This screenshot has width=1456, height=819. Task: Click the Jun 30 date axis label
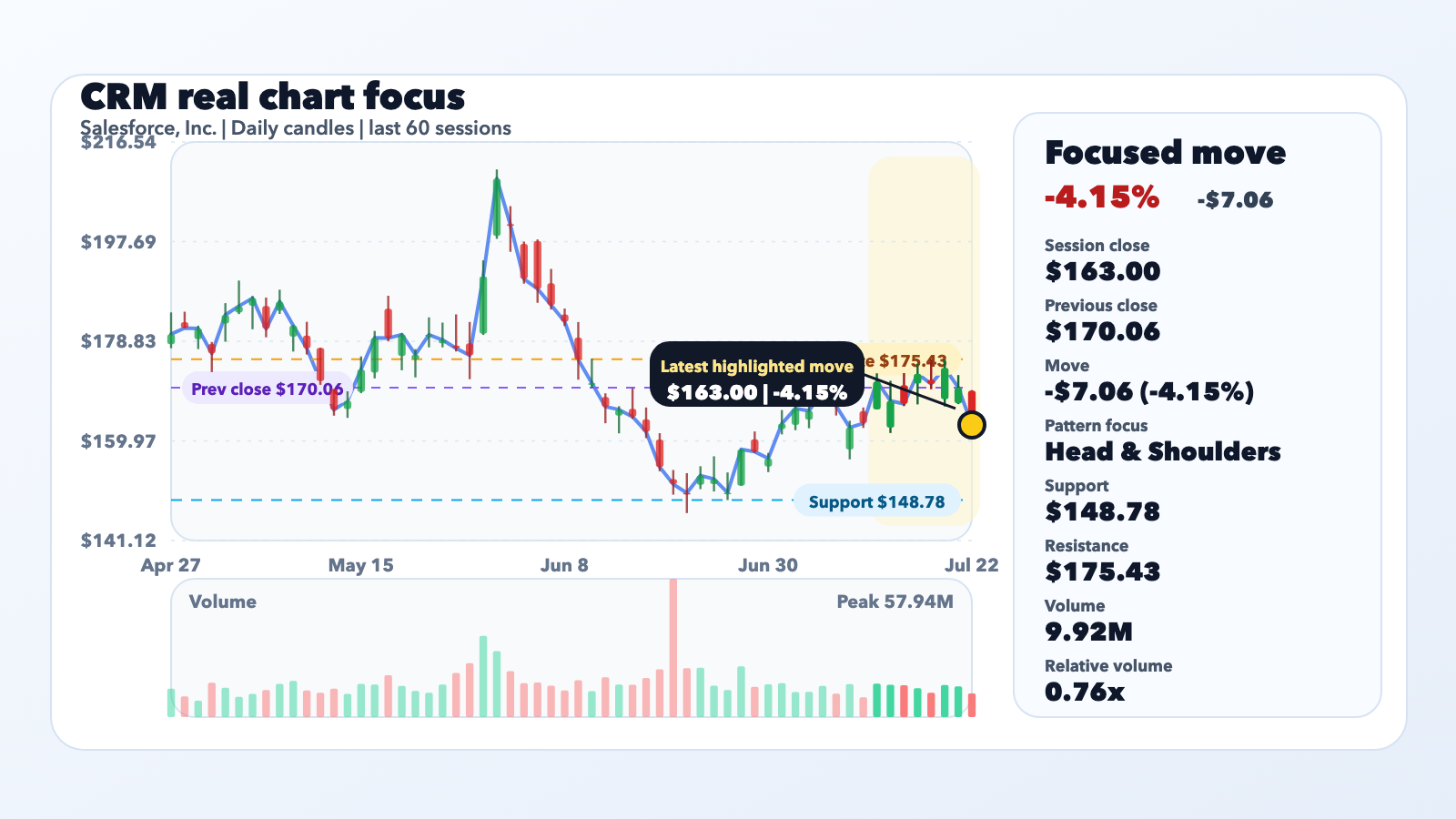768,565
